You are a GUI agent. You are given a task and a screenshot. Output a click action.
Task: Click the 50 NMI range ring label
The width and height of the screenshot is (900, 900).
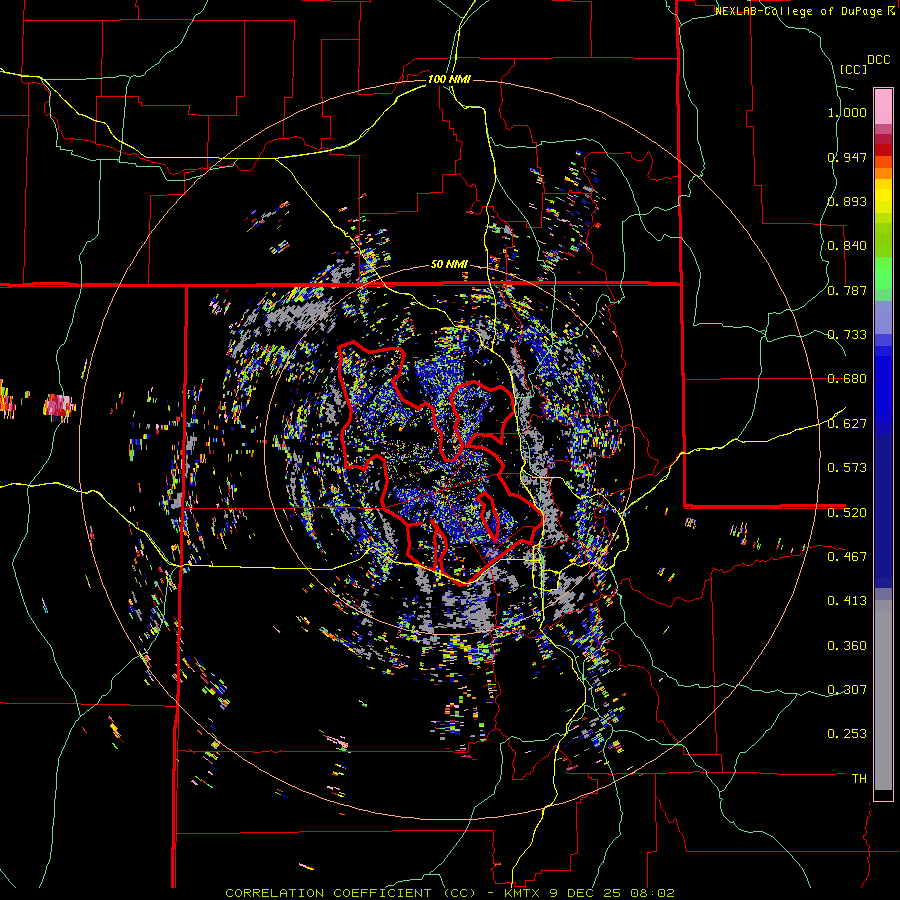pos(449,265)
